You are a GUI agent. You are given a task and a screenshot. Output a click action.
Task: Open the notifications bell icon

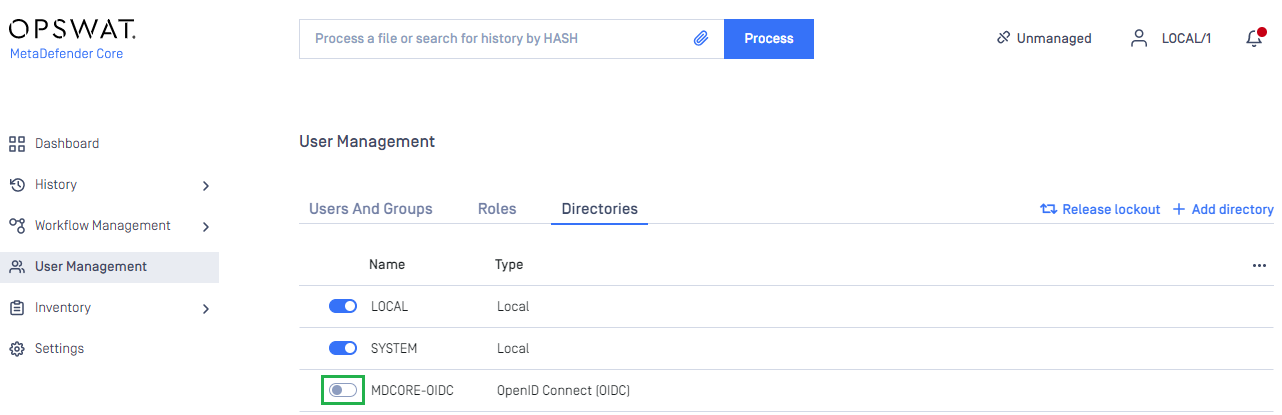tap(1254, 39)
